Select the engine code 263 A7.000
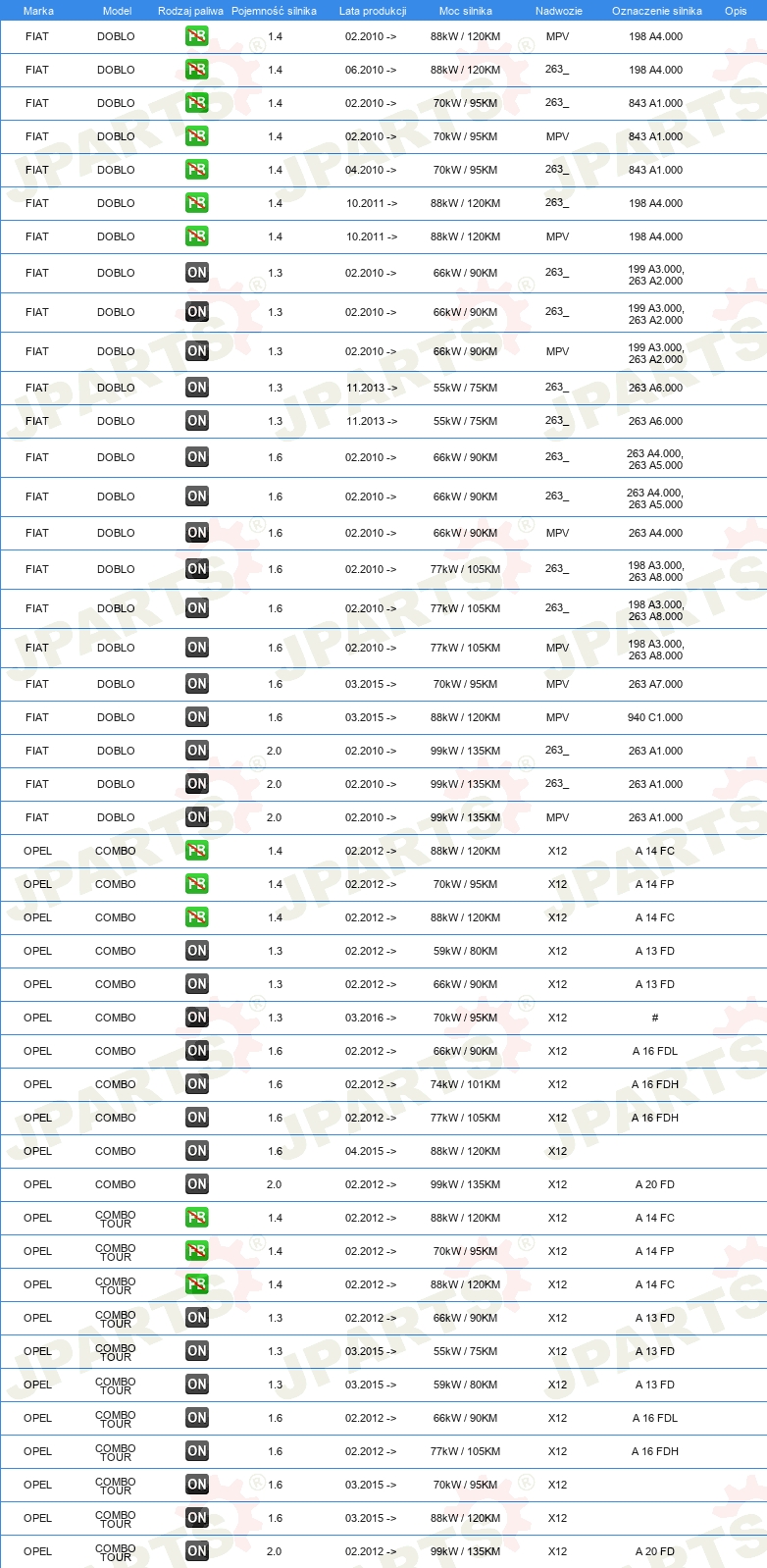 point(655,684)
